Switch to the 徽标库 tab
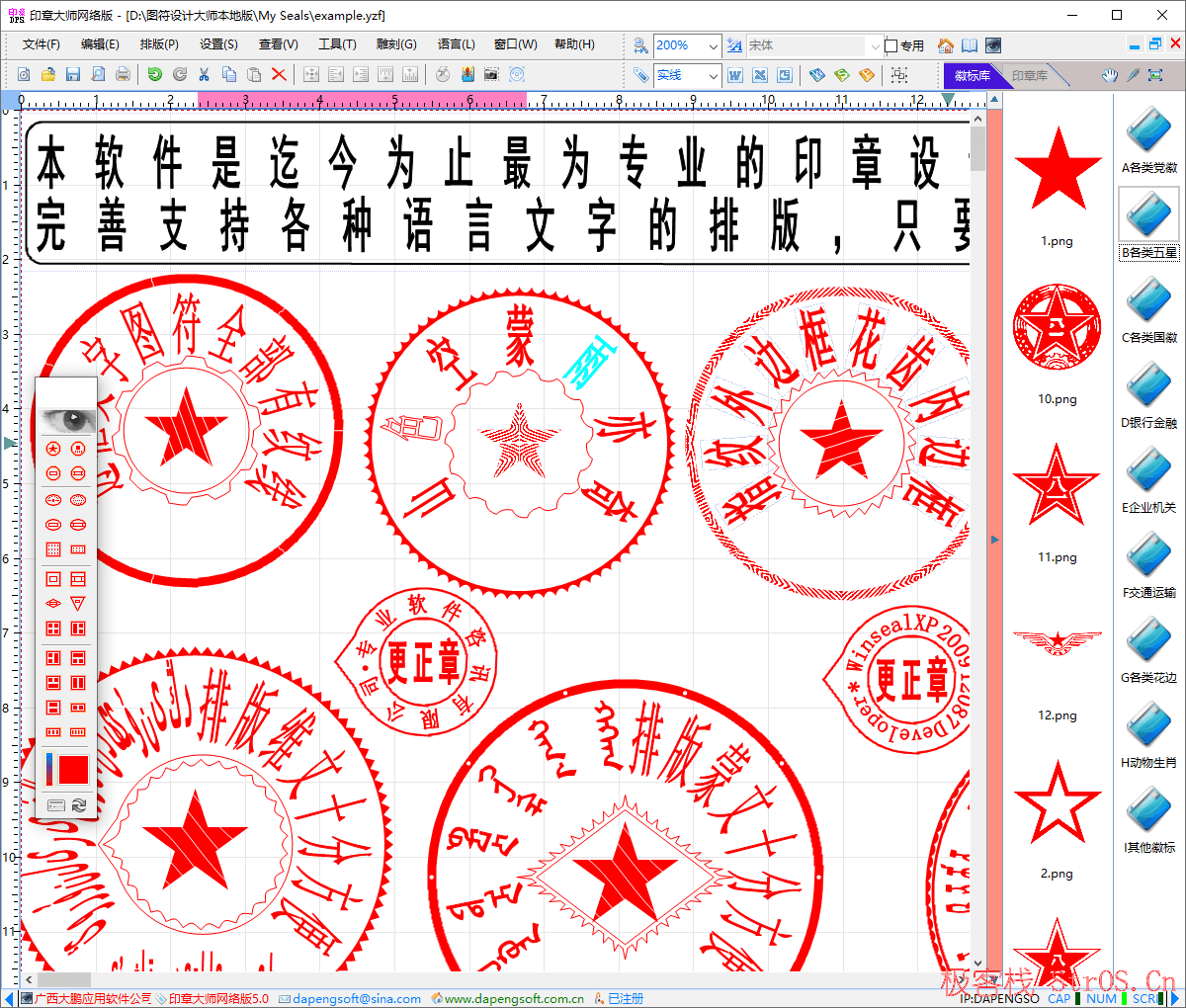Image resolution: width=1186 pixels, height=1008 pixels. pyautogui.click(x=973, y=75)
